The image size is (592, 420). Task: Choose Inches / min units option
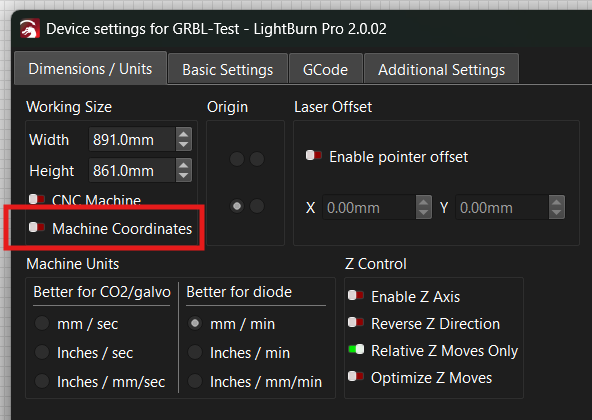pos(195,352)
